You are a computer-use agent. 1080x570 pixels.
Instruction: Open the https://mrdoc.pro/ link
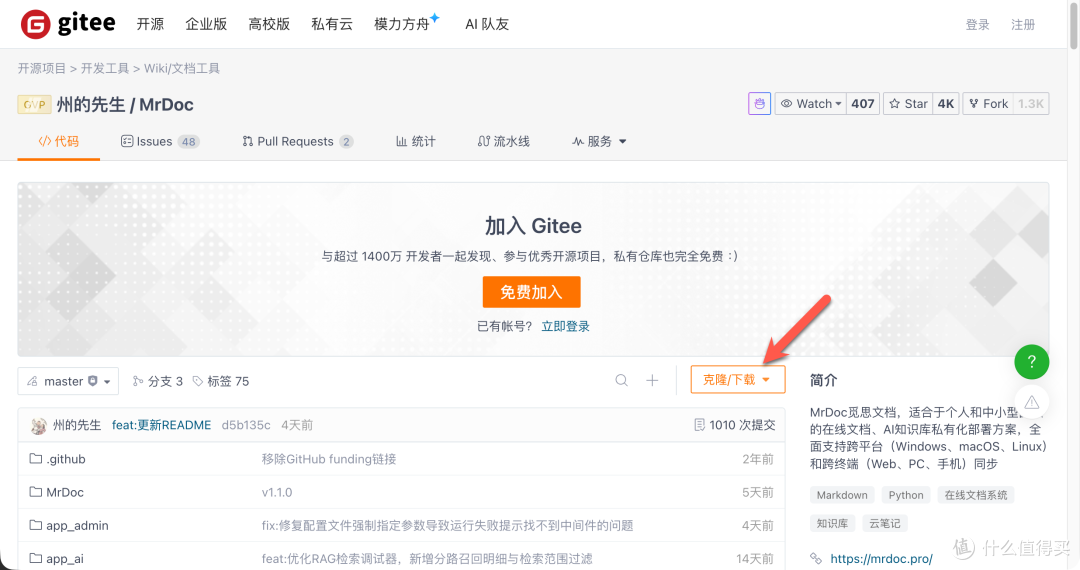881,558
